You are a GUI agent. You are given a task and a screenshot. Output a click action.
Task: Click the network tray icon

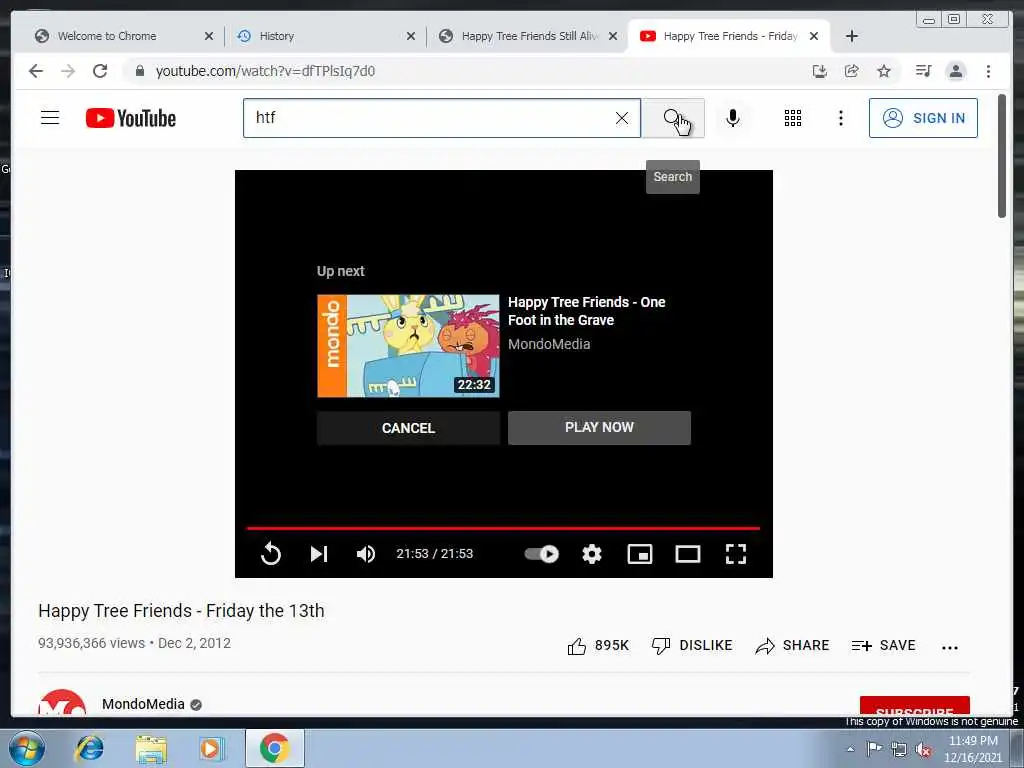[899, 750]
